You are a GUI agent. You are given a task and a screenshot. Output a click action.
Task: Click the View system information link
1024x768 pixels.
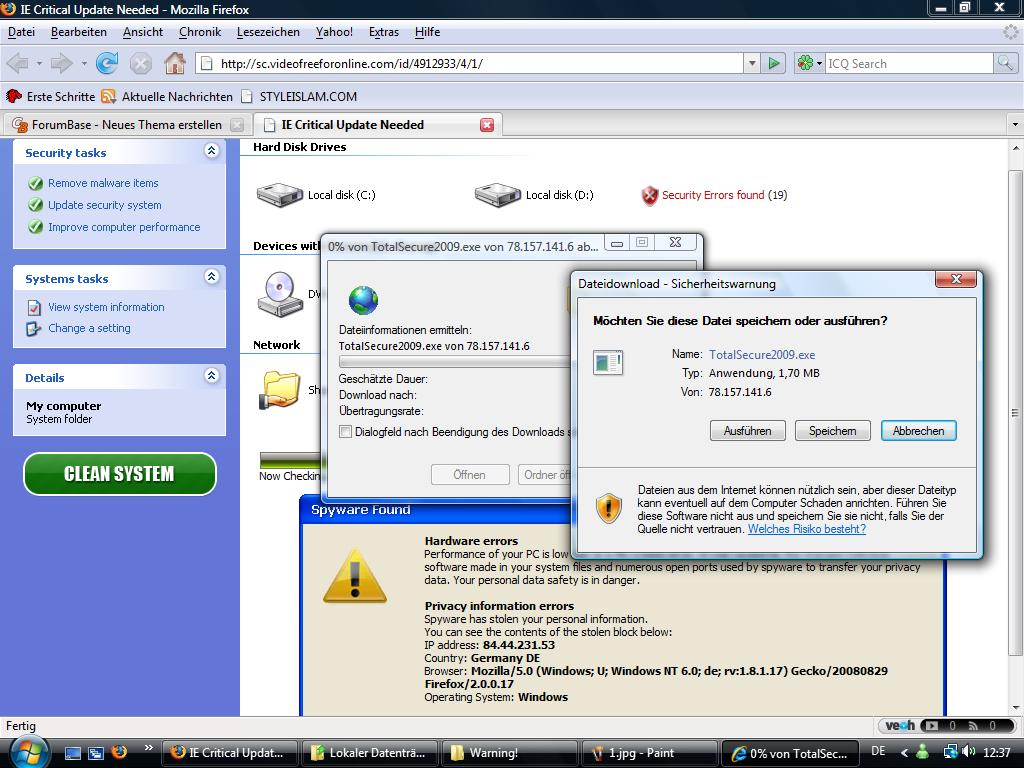106,307
